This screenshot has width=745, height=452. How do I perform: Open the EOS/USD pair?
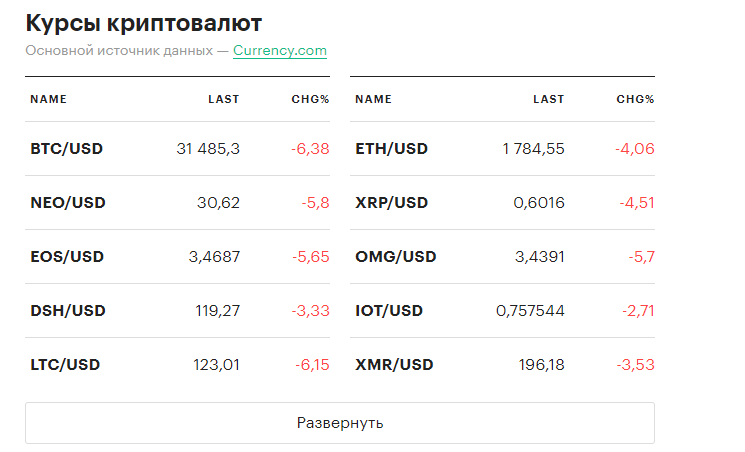coord(67,257)
